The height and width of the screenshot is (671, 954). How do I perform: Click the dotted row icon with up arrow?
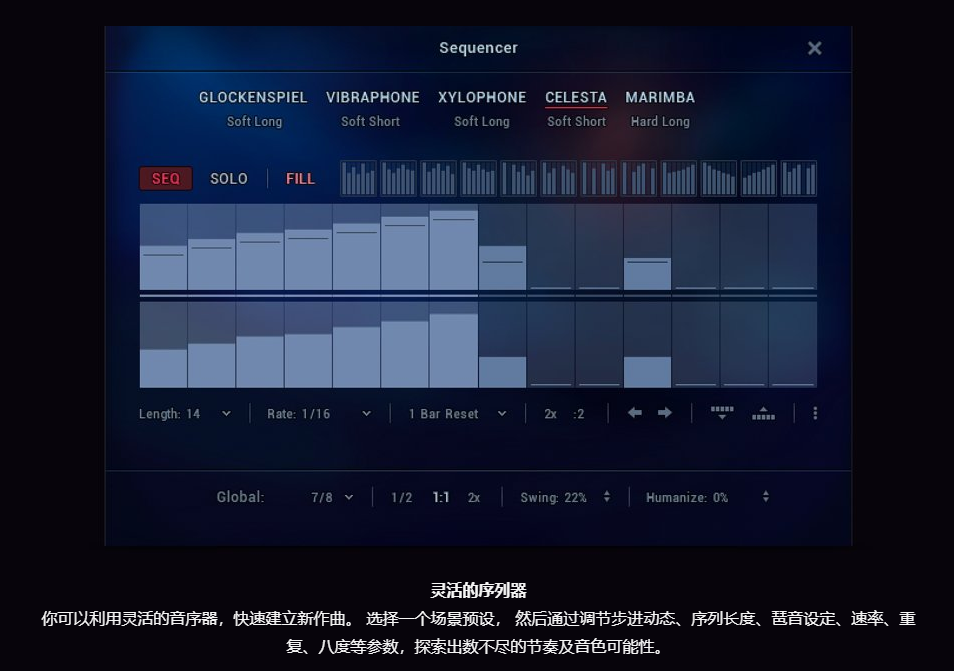[x=763, y=413]
